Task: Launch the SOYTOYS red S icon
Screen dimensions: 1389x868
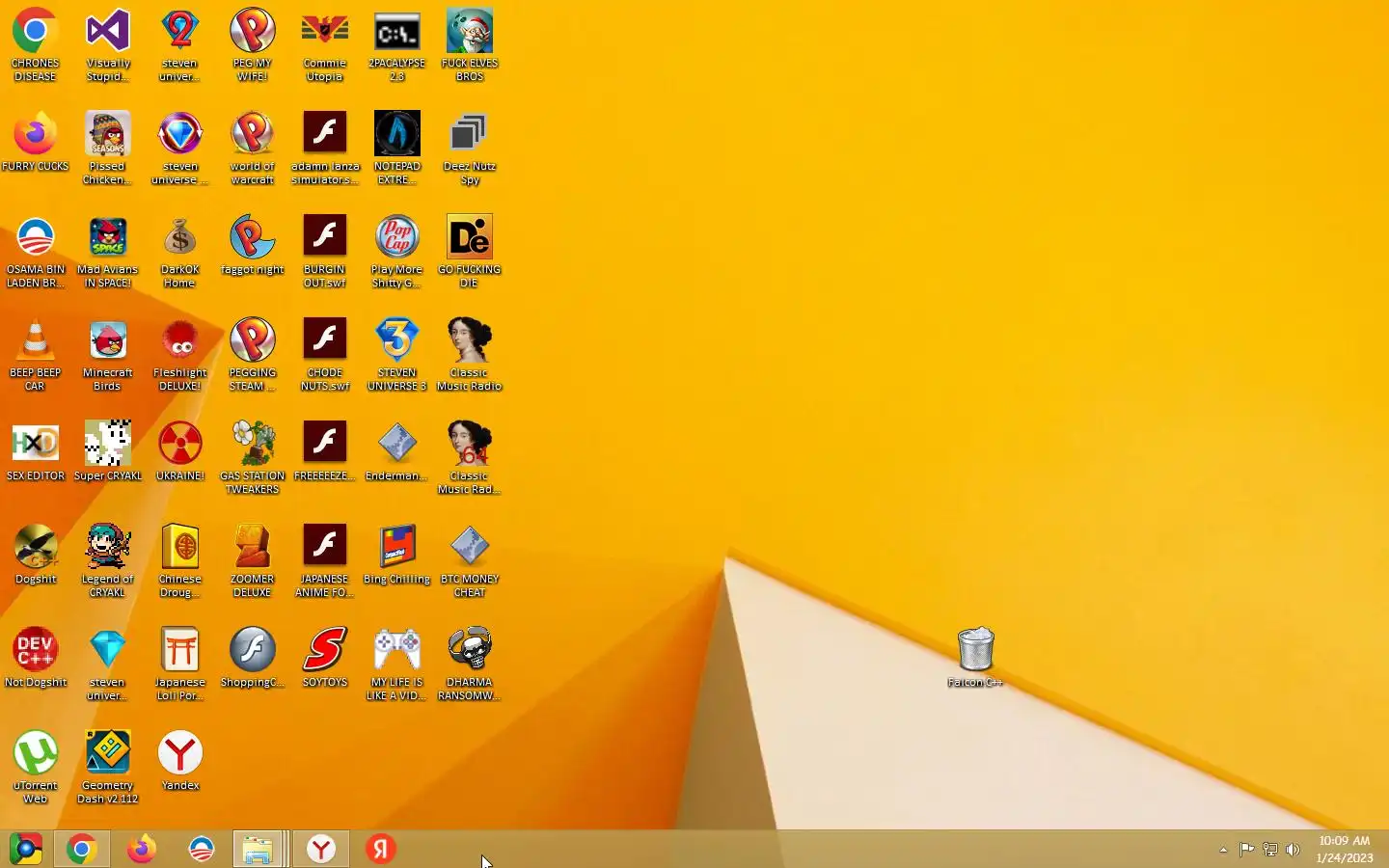Action: coord(324,657)
